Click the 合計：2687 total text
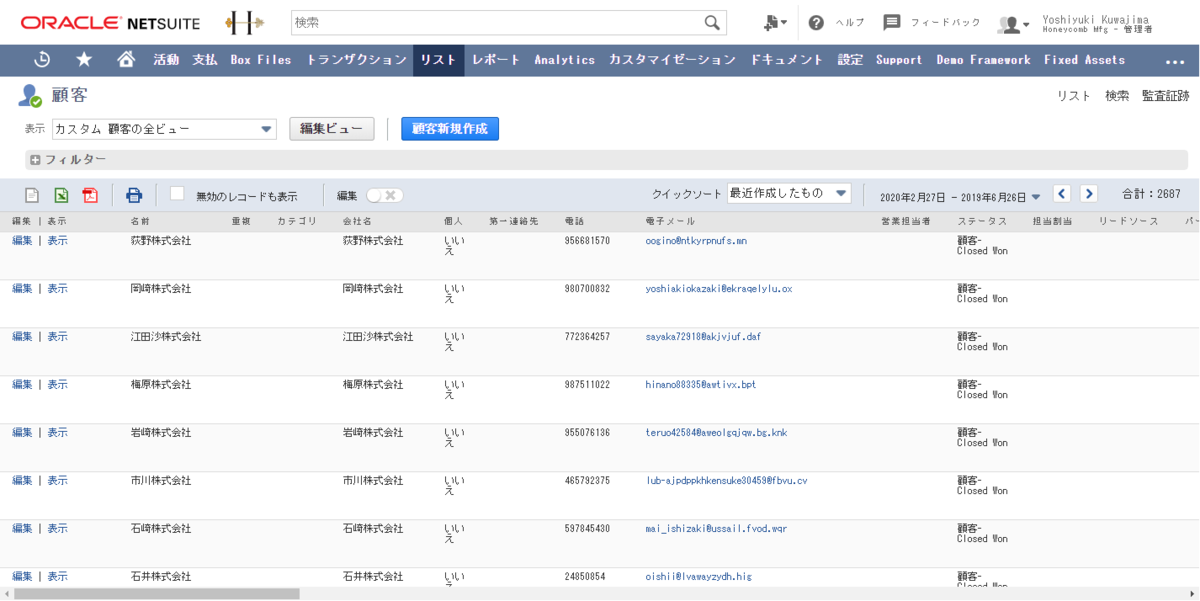This screenshot has height=601, width=1200. [1151, 194]
